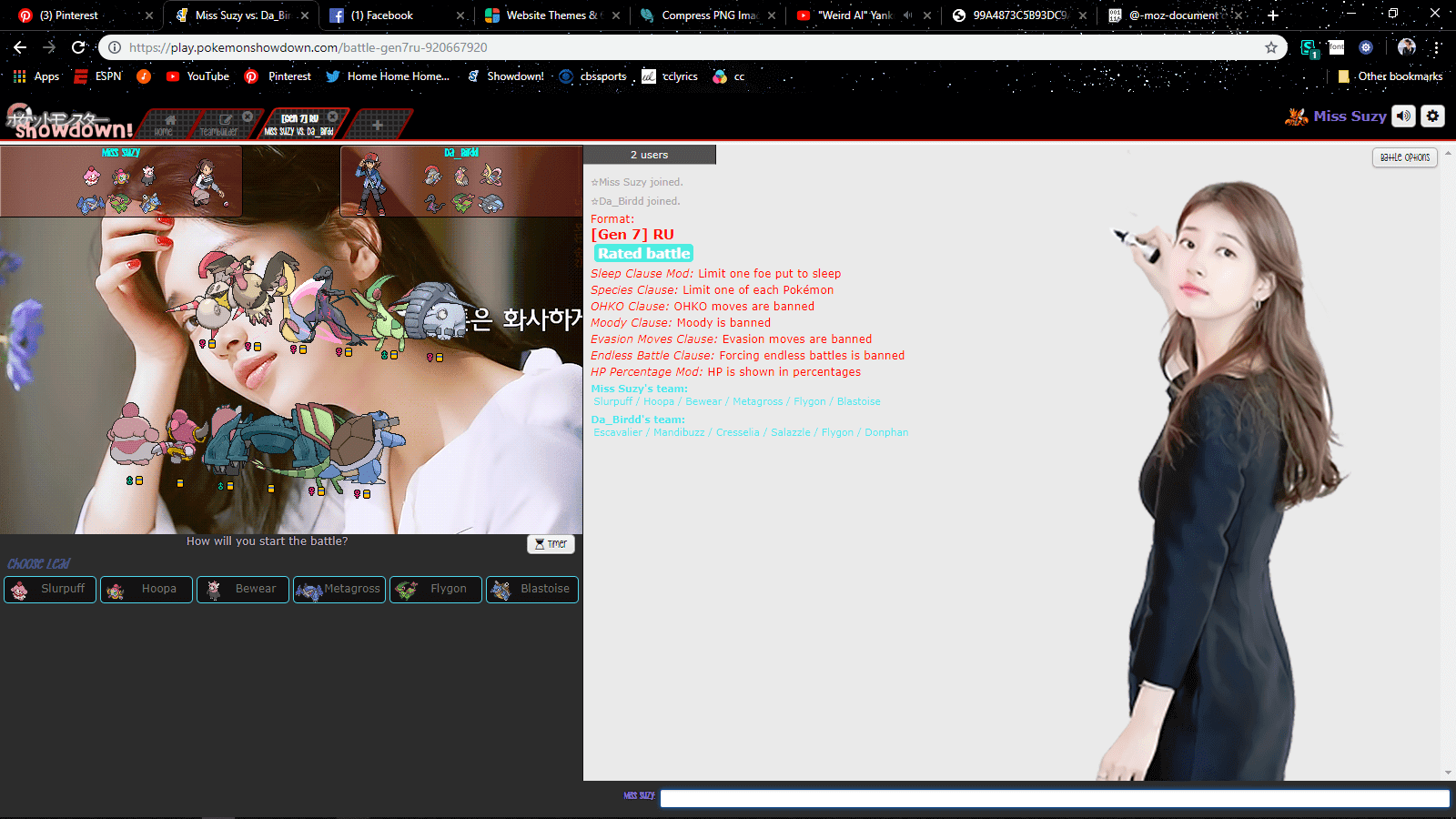Close the Facebook browser tab

[x=460, y=15]
